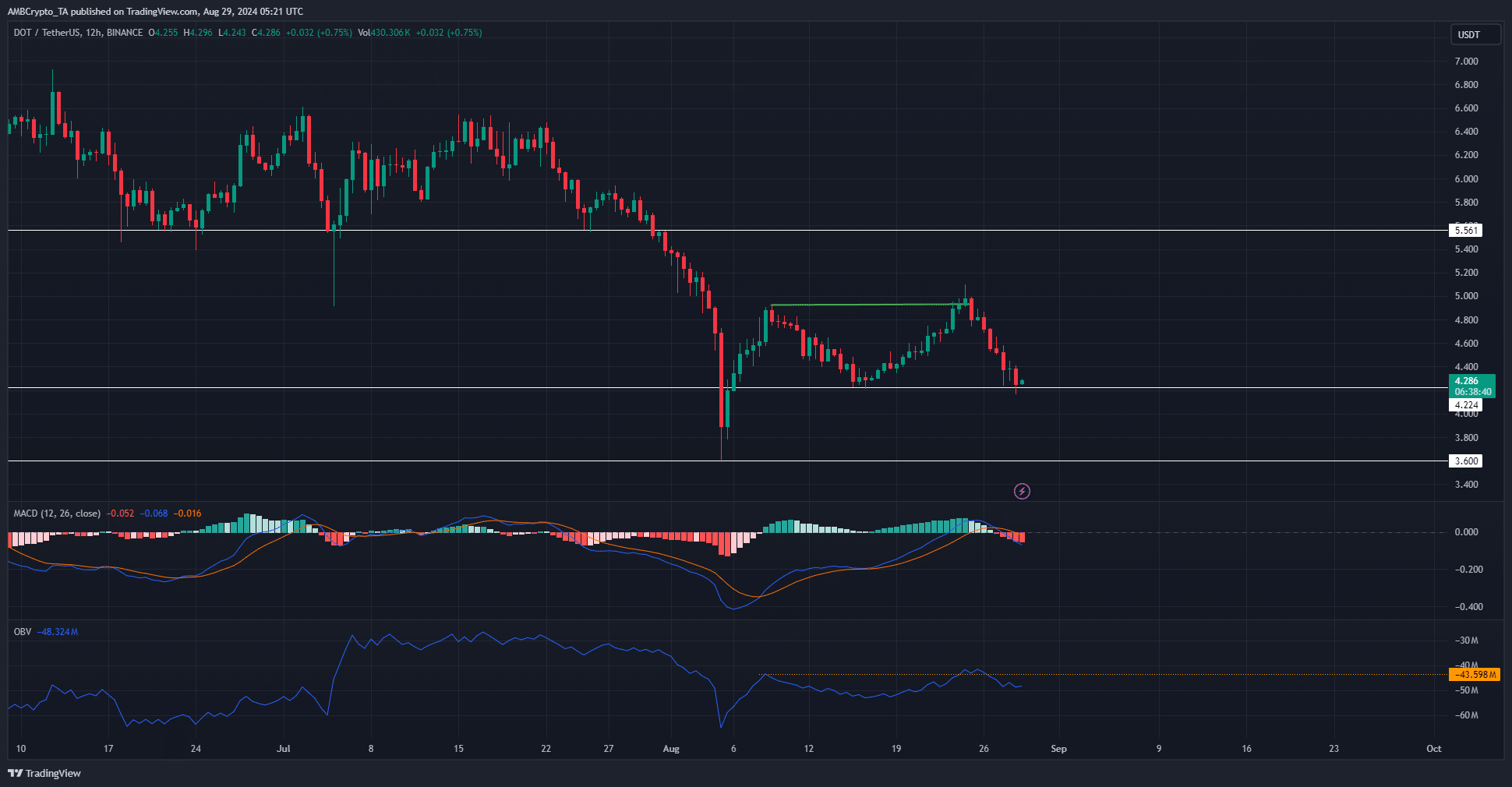Screen dimensions: 1512x787
Task: Click the MACD histogram value -0.052
Action: click(121, 513)
